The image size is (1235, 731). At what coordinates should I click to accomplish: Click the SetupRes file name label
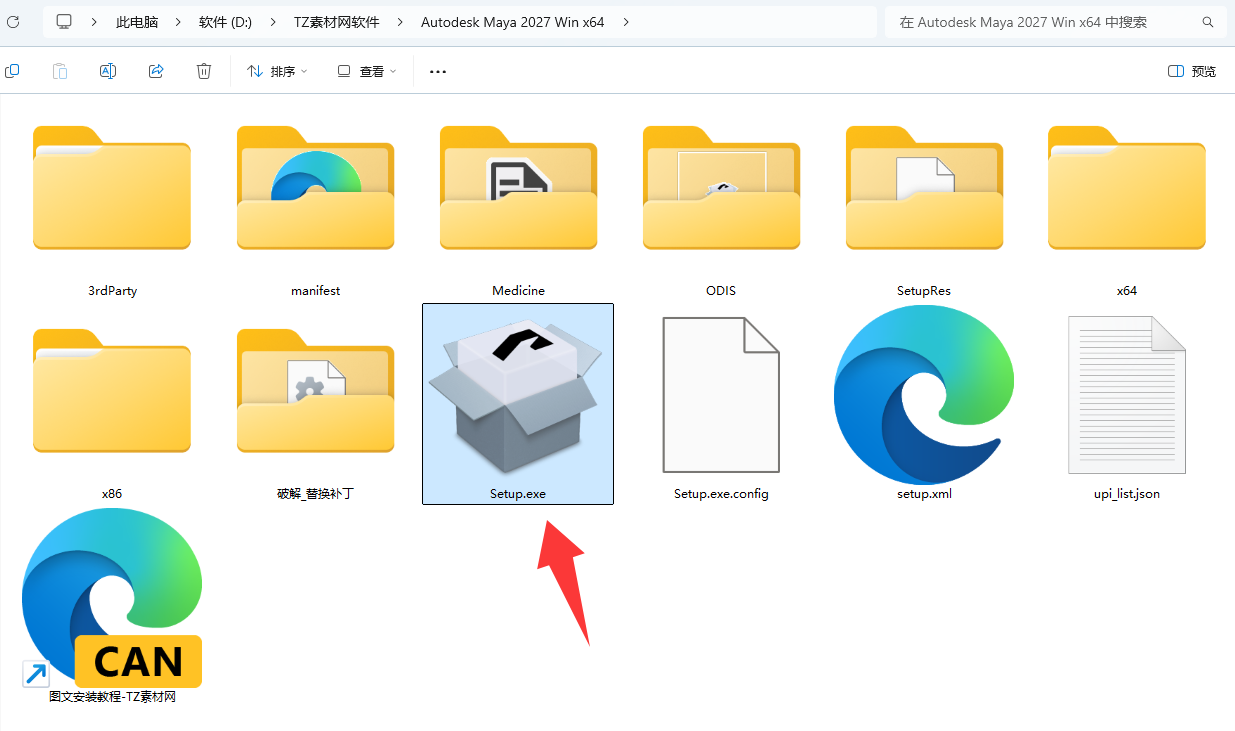click(x=924, y=291)
